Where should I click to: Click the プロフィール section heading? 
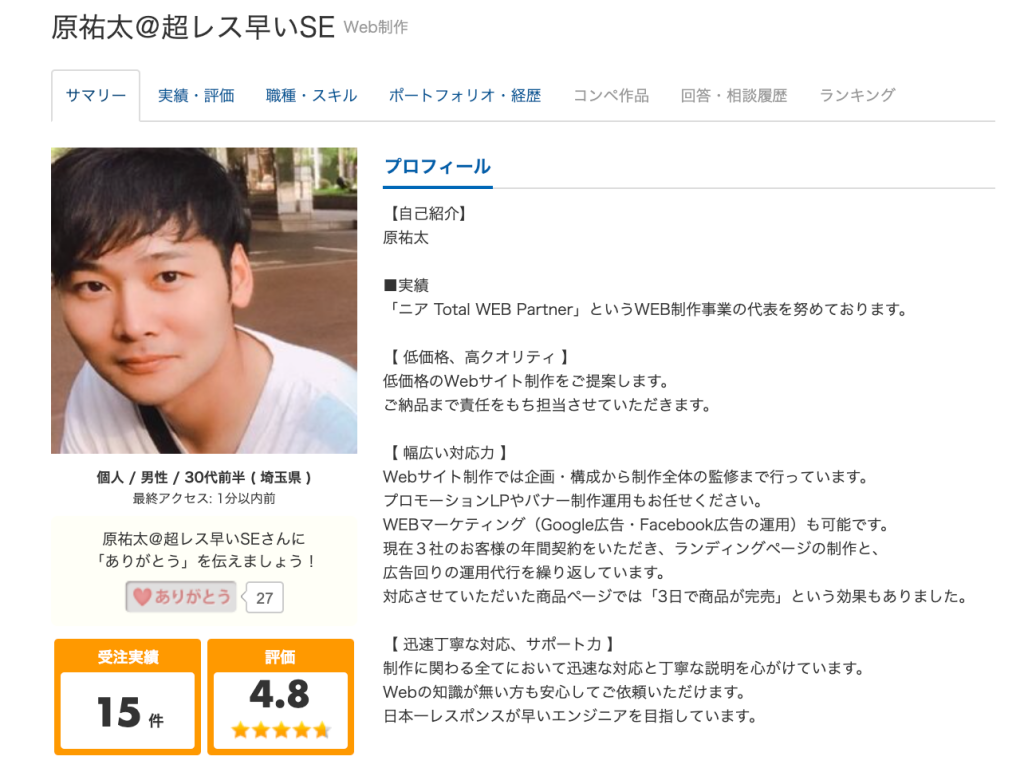click(x=438, y=167)
